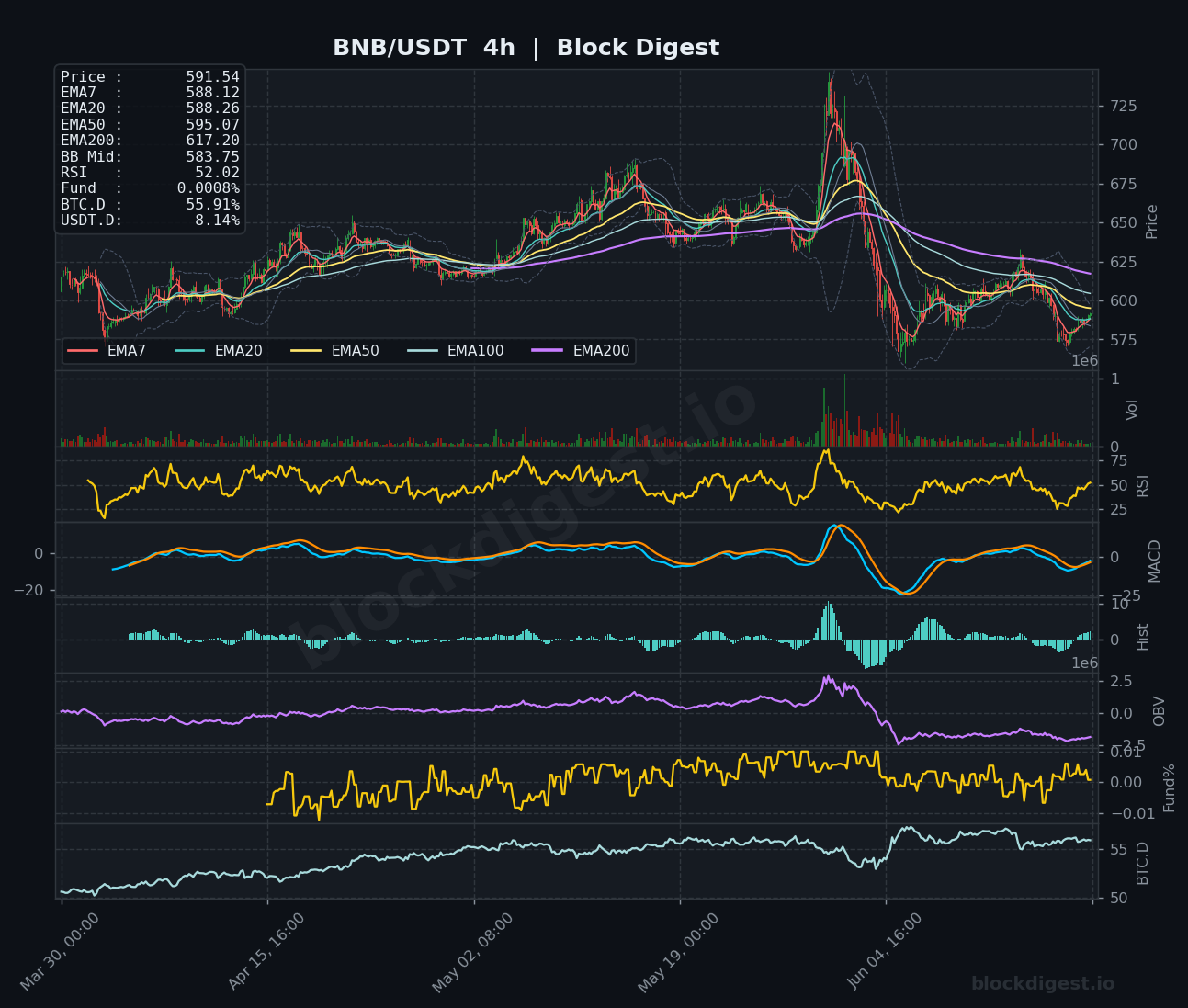
Task: Click the blockdigest.io footer text
Action: click(x=1043, y=984)
